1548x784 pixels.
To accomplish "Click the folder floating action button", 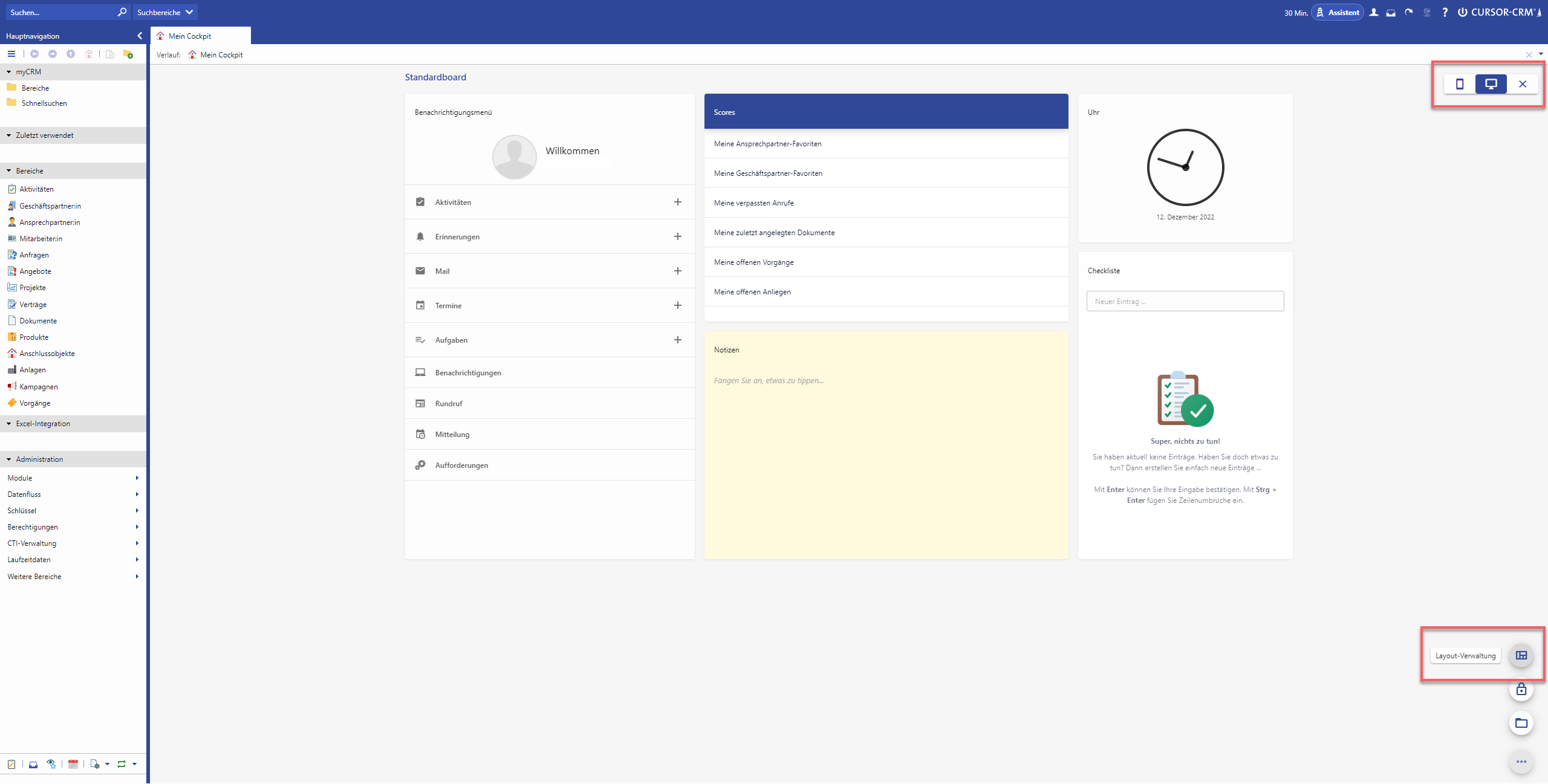I will click(x=1521, y=723).
